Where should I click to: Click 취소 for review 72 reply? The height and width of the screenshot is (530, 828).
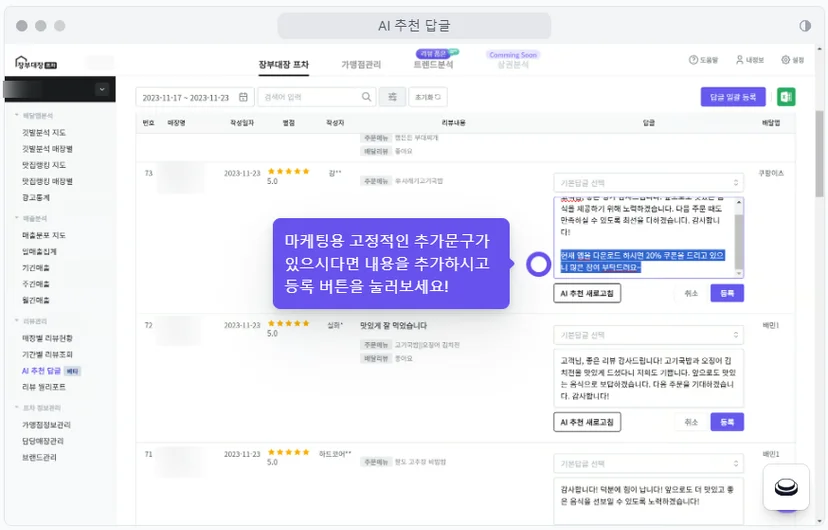pyautogui.click(x=691, y=422)
